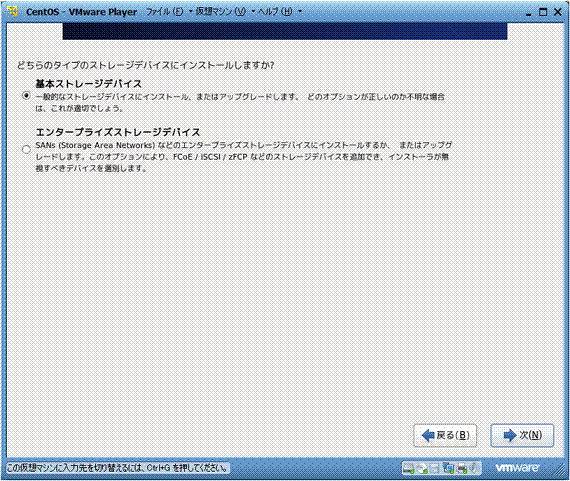
Task: Select the 基本ストレージデバイス radio button
Action: pyautogui.click(x=26, y=96)
